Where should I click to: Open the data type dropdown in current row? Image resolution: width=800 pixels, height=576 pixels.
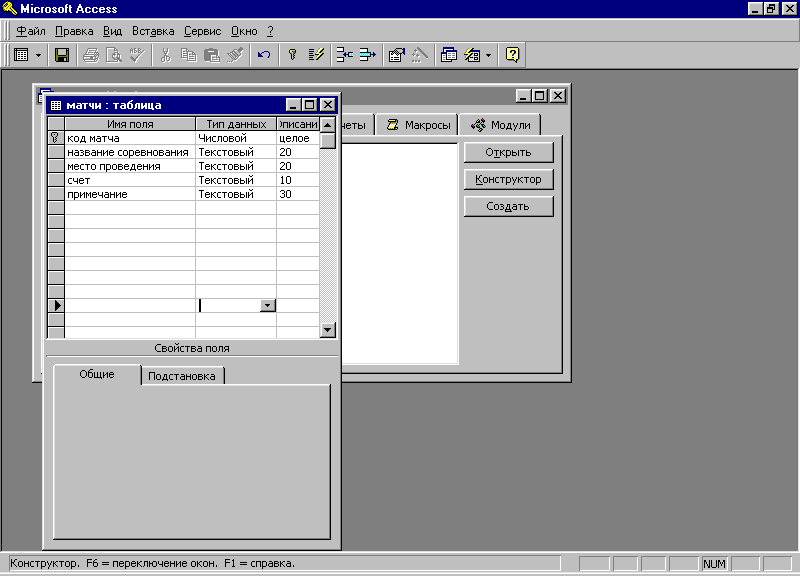click(267, 305)
